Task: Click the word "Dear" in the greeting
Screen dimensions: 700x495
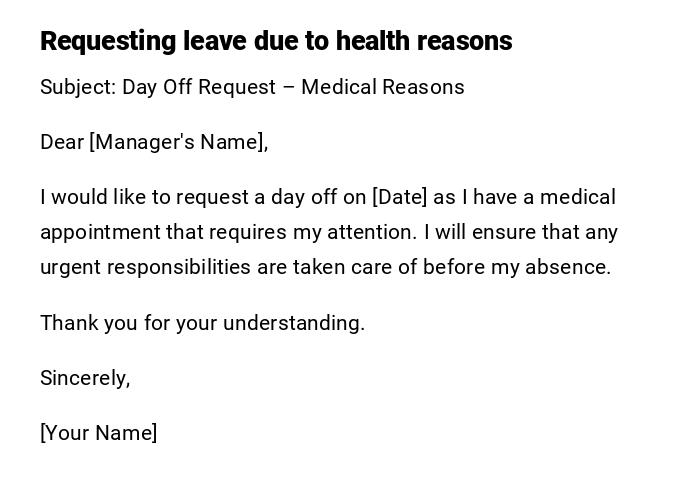Action: pos(62,142)
